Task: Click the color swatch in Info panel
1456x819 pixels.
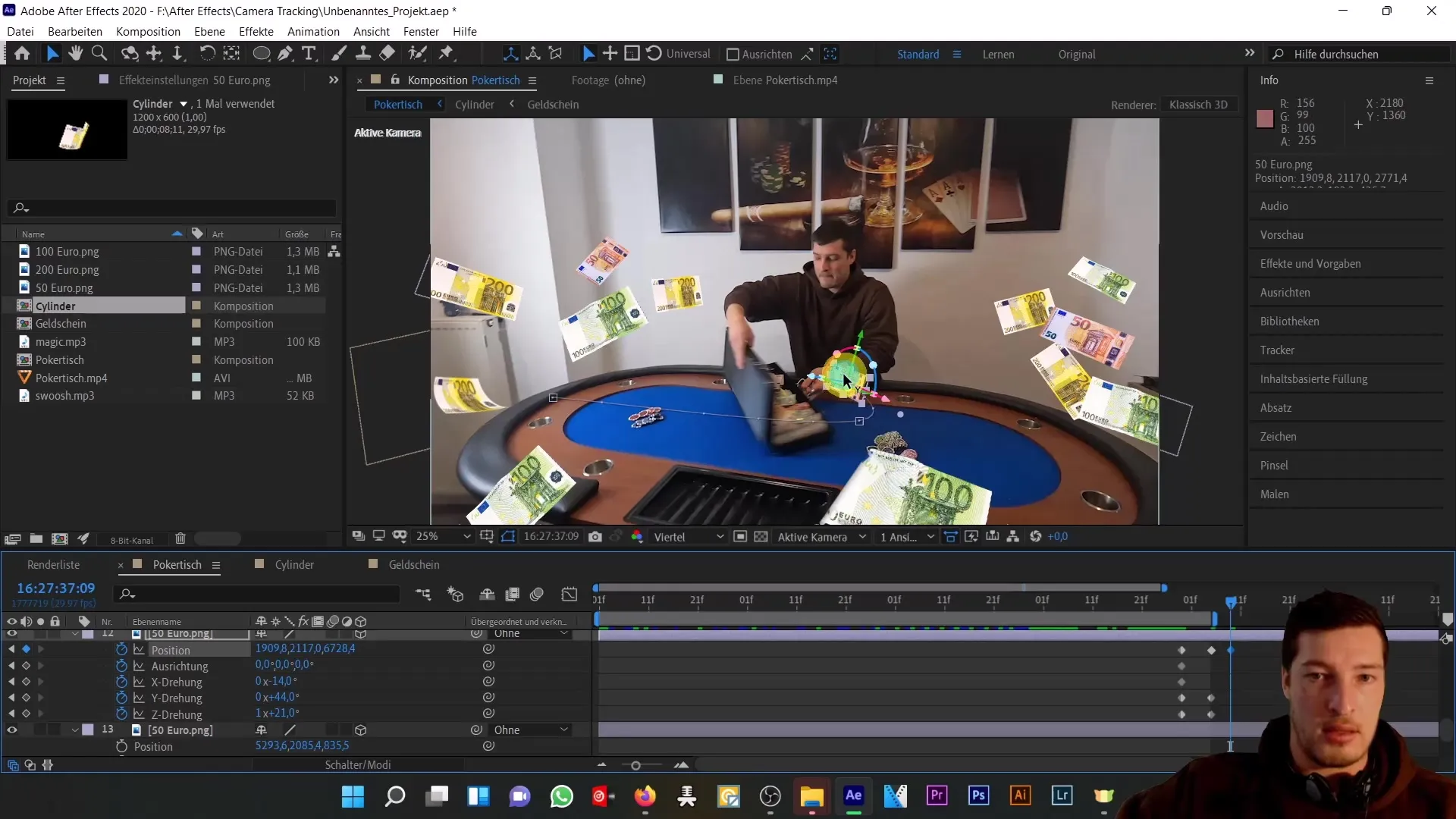Action: [x=1265, y=118]
